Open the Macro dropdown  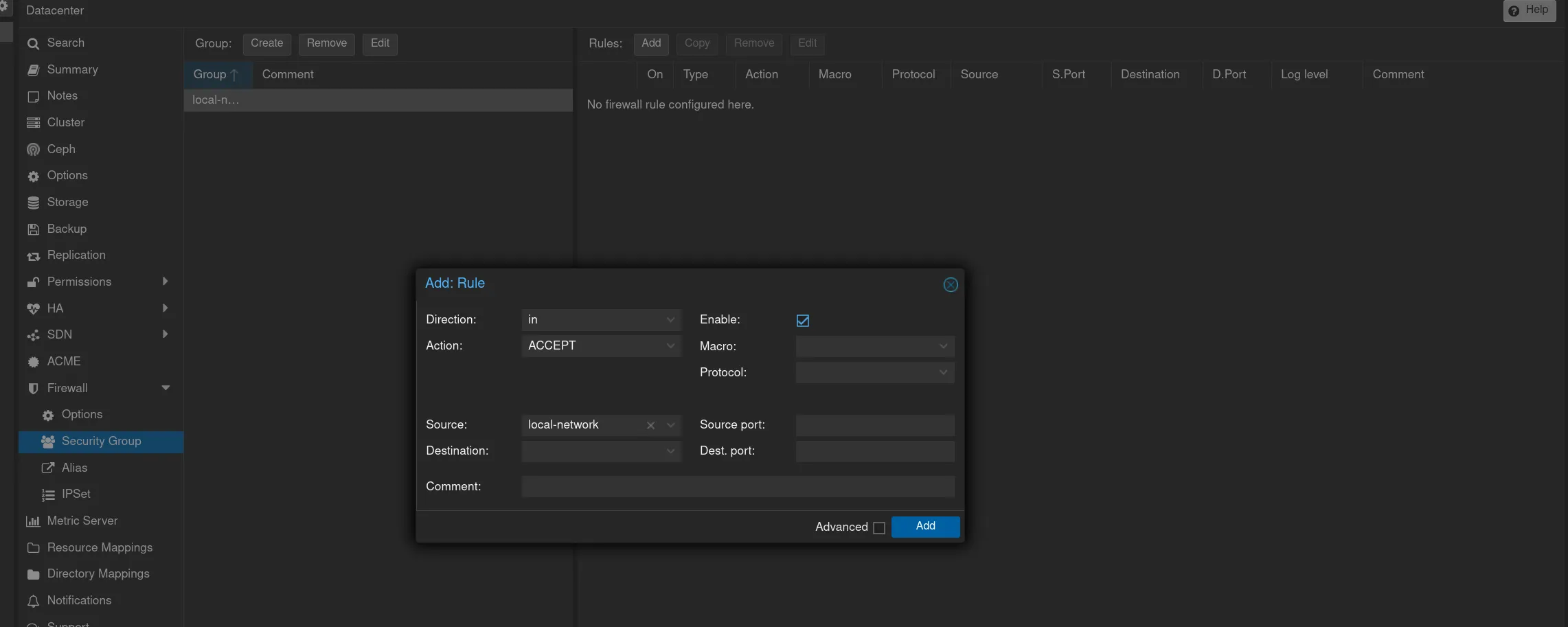tap(943, 347)
